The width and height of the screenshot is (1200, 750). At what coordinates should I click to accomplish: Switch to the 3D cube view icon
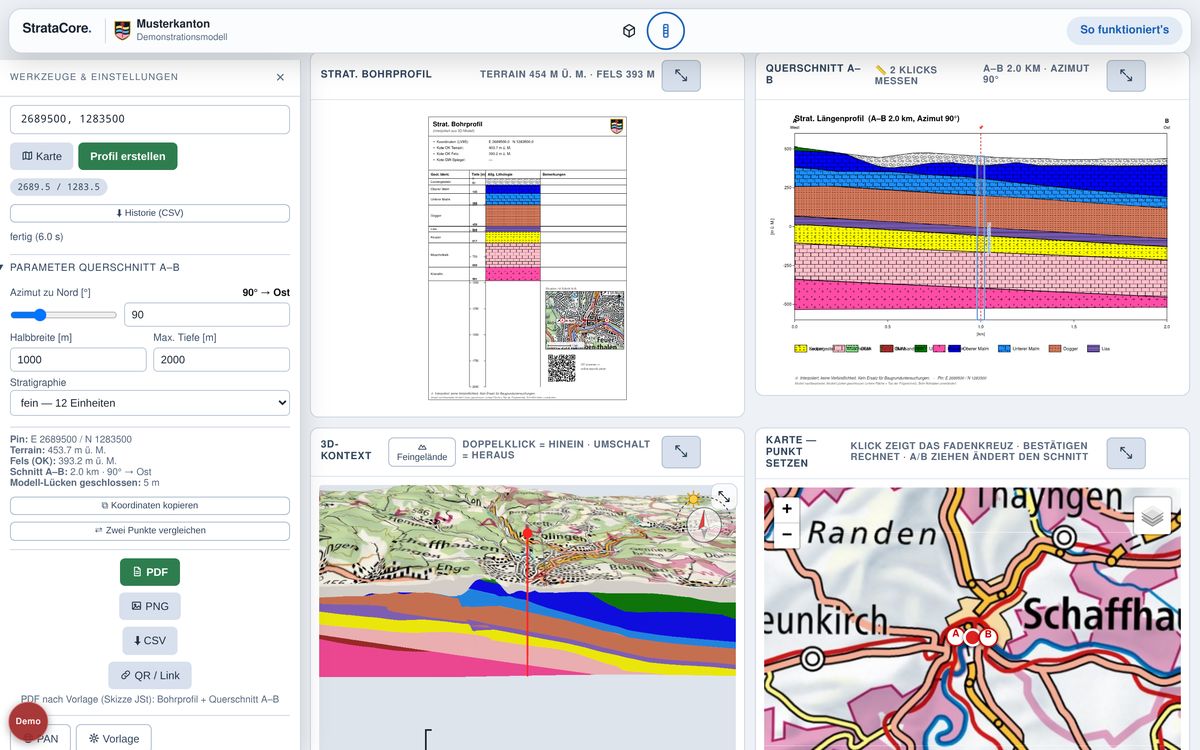click(x=629, y=31)
